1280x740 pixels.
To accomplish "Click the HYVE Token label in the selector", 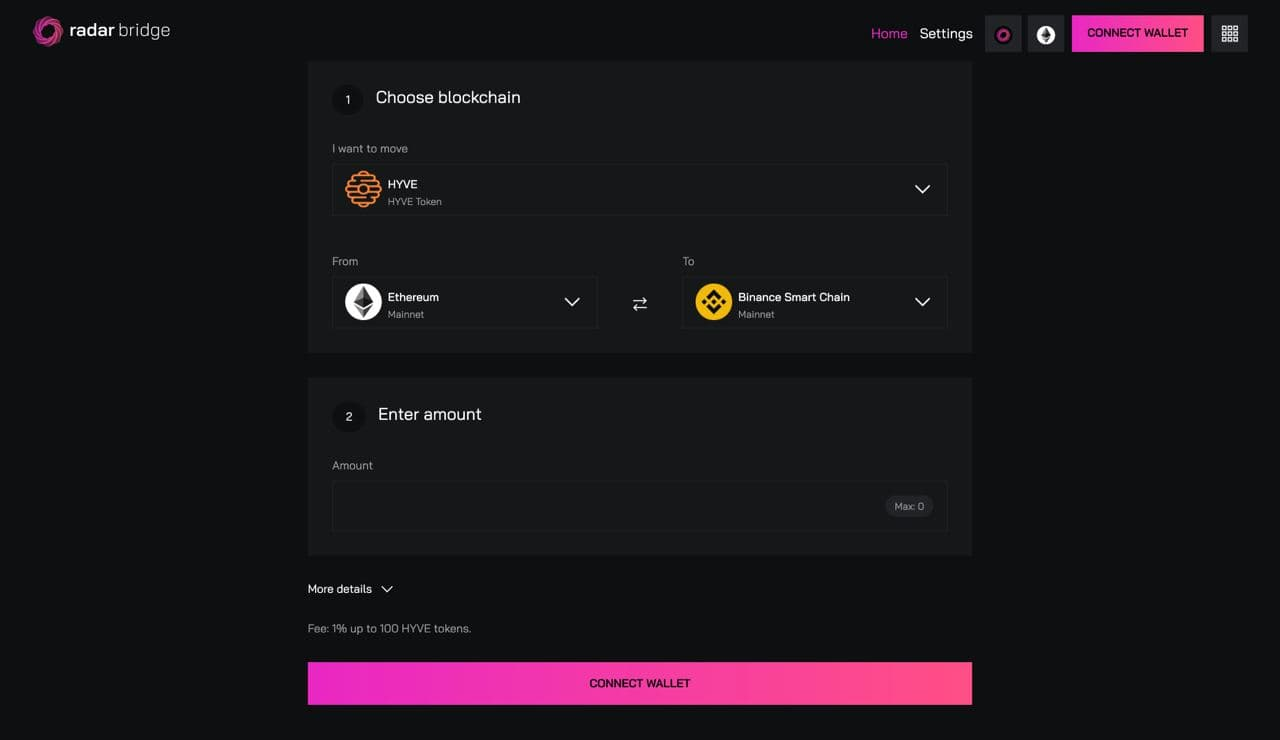I will click(x=415, y=201).
